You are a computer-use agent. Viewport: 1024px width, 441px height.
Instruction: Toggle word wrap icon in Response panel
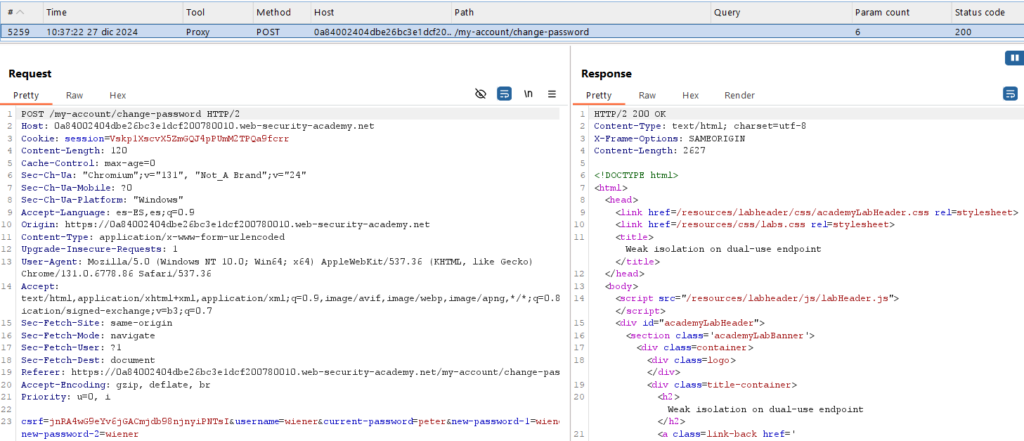point(1010,94)
